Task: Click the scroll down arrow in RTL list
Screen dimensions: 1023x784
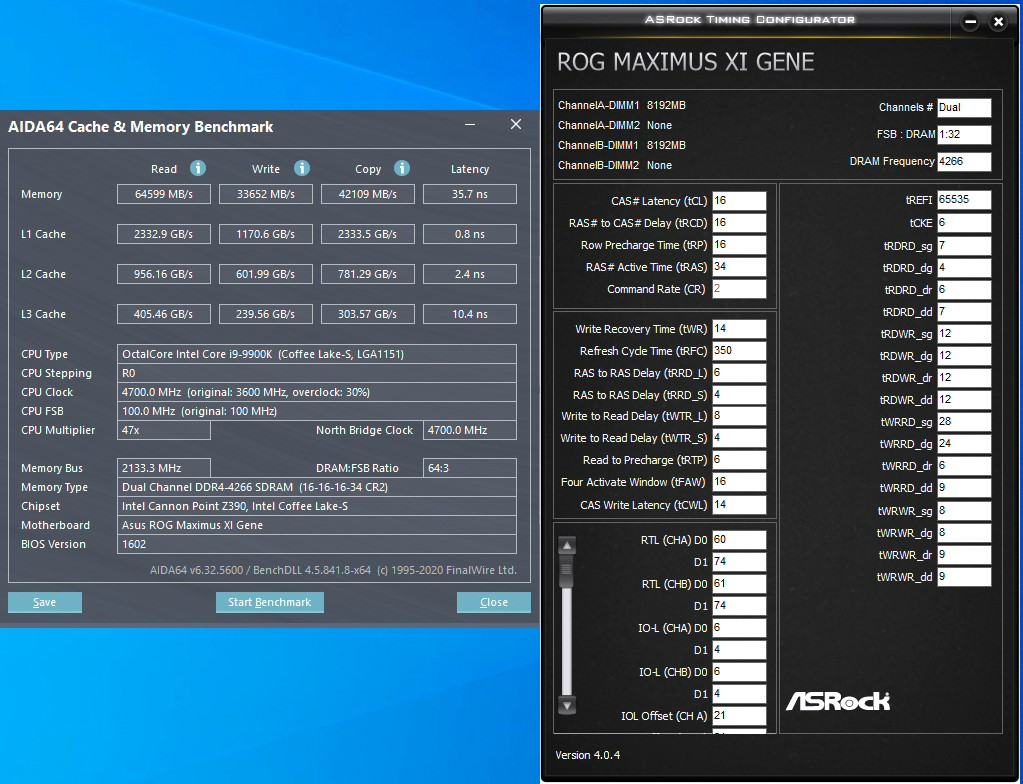Action: [567, 705]
